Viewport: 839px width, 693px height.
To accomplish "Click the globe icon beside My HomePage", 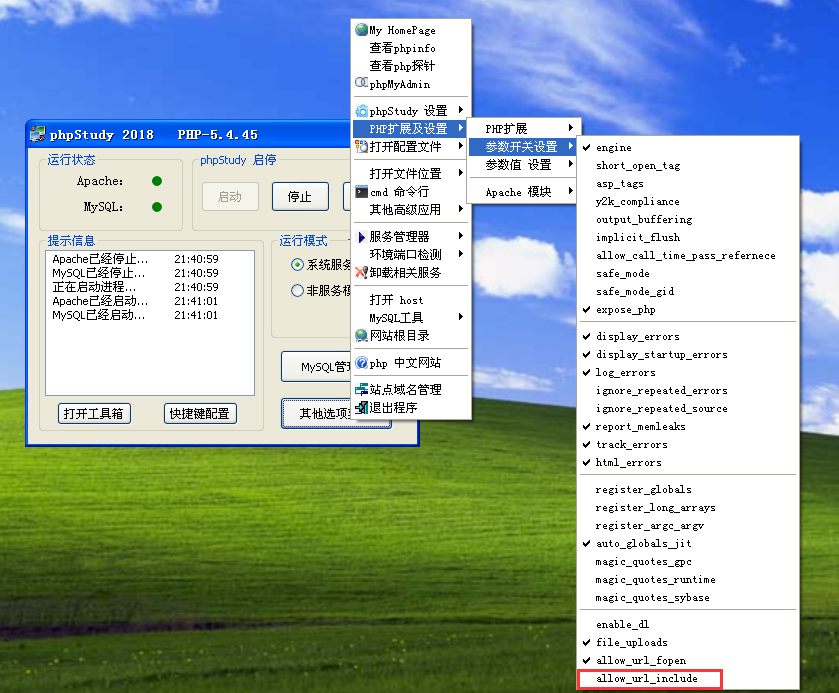I will pyautogui.click(x=361, y=29).
